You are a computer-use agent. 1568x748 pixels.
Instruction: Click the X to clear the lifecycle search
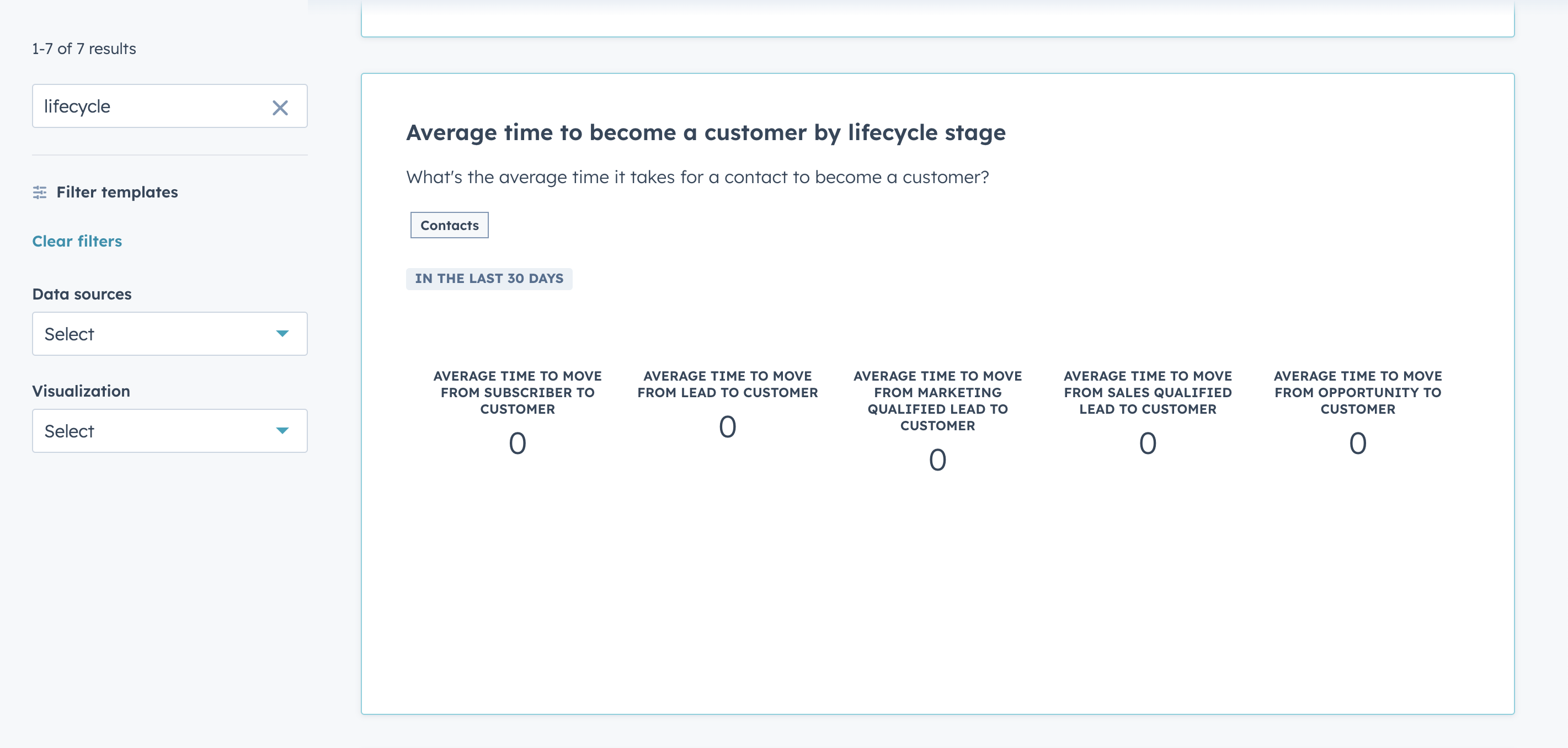click(281, 107)
